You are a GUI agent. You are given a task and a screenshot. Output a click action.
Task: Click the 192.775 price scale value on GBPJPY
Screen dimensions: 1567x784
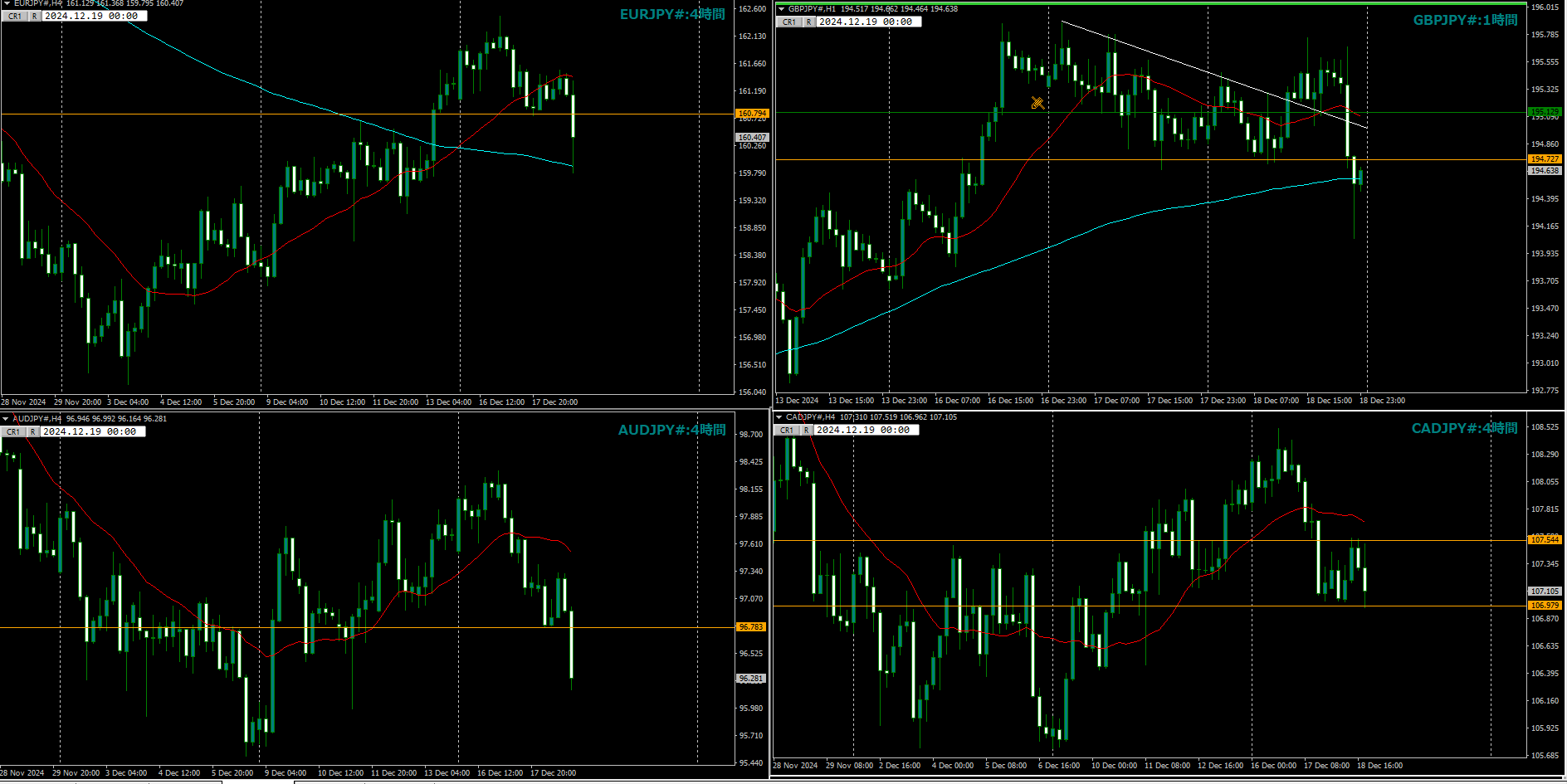click(x=1544, y=391)
